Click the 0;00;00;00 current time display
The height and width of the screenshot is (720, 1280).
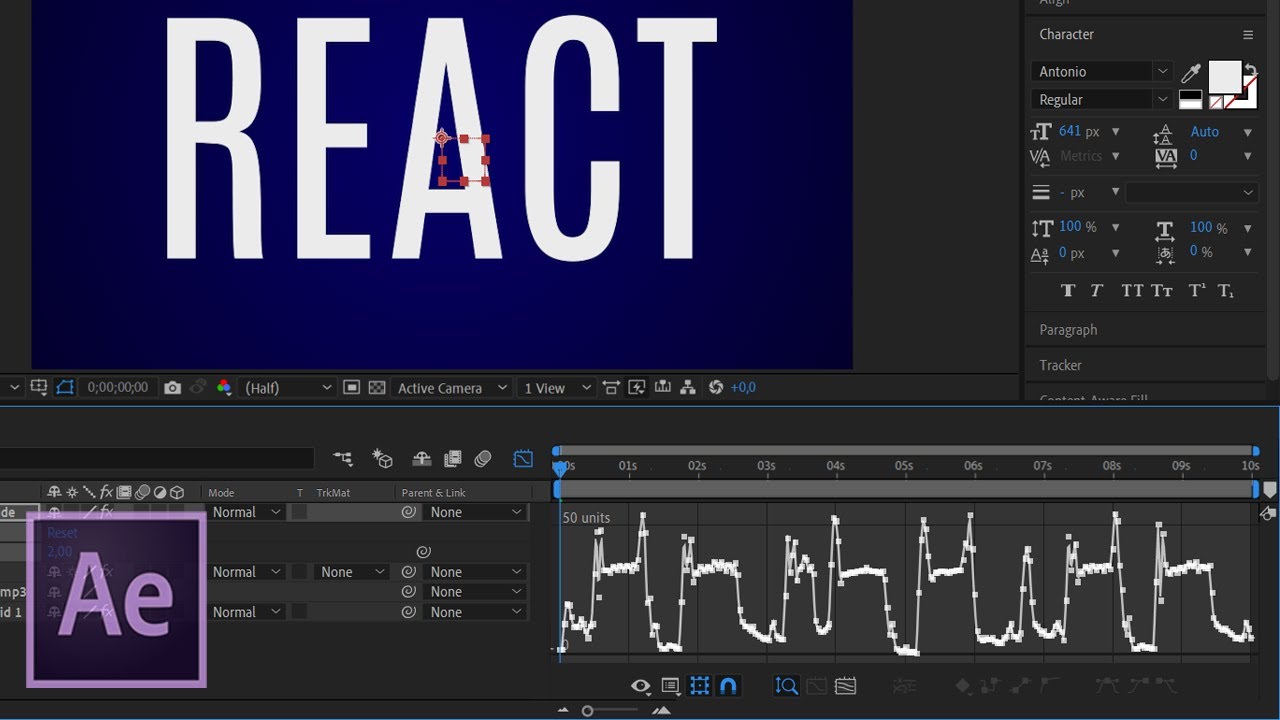(117, 387)
